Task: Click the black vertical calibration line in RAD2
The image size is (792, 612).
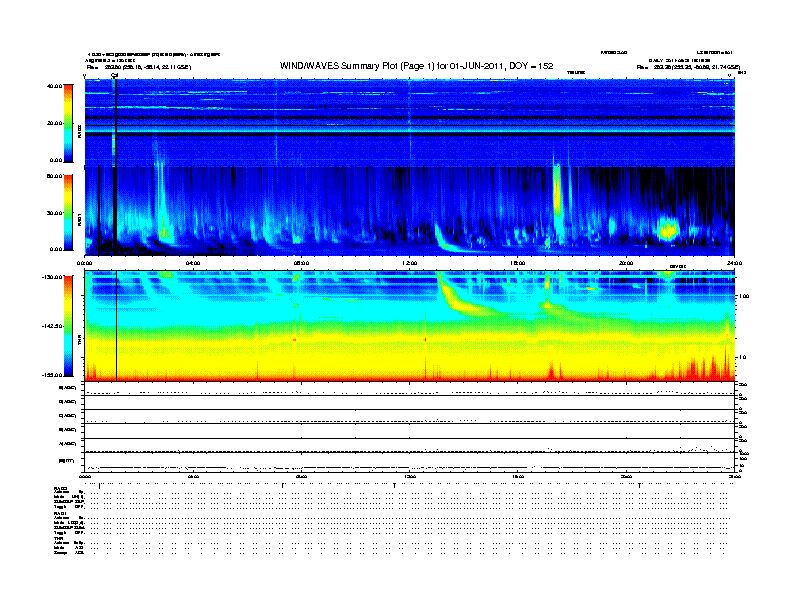Action: coord(116,123)
